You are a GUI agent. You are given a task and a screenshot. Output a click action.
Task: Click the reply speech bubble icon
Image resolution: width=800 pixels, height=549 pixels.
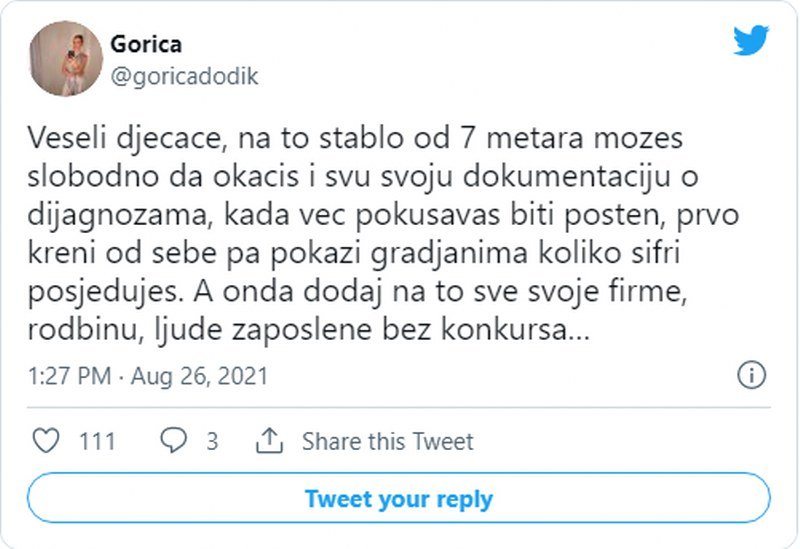(x=175, y=441)
